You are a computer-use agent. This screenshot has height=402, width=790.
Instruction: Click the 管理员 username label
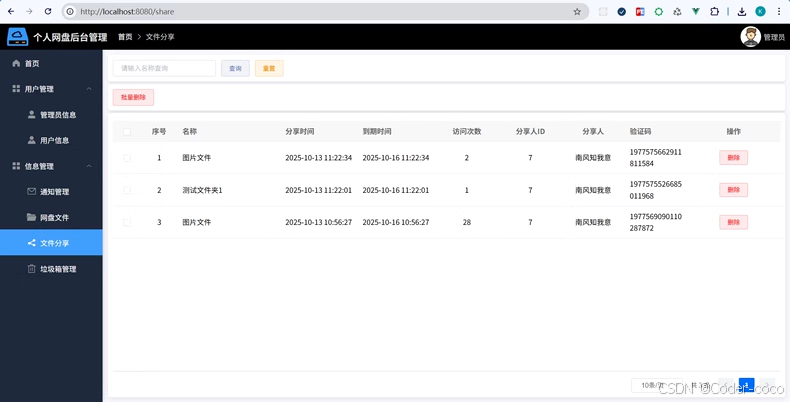pyautogui.click(x=774, y=37)
